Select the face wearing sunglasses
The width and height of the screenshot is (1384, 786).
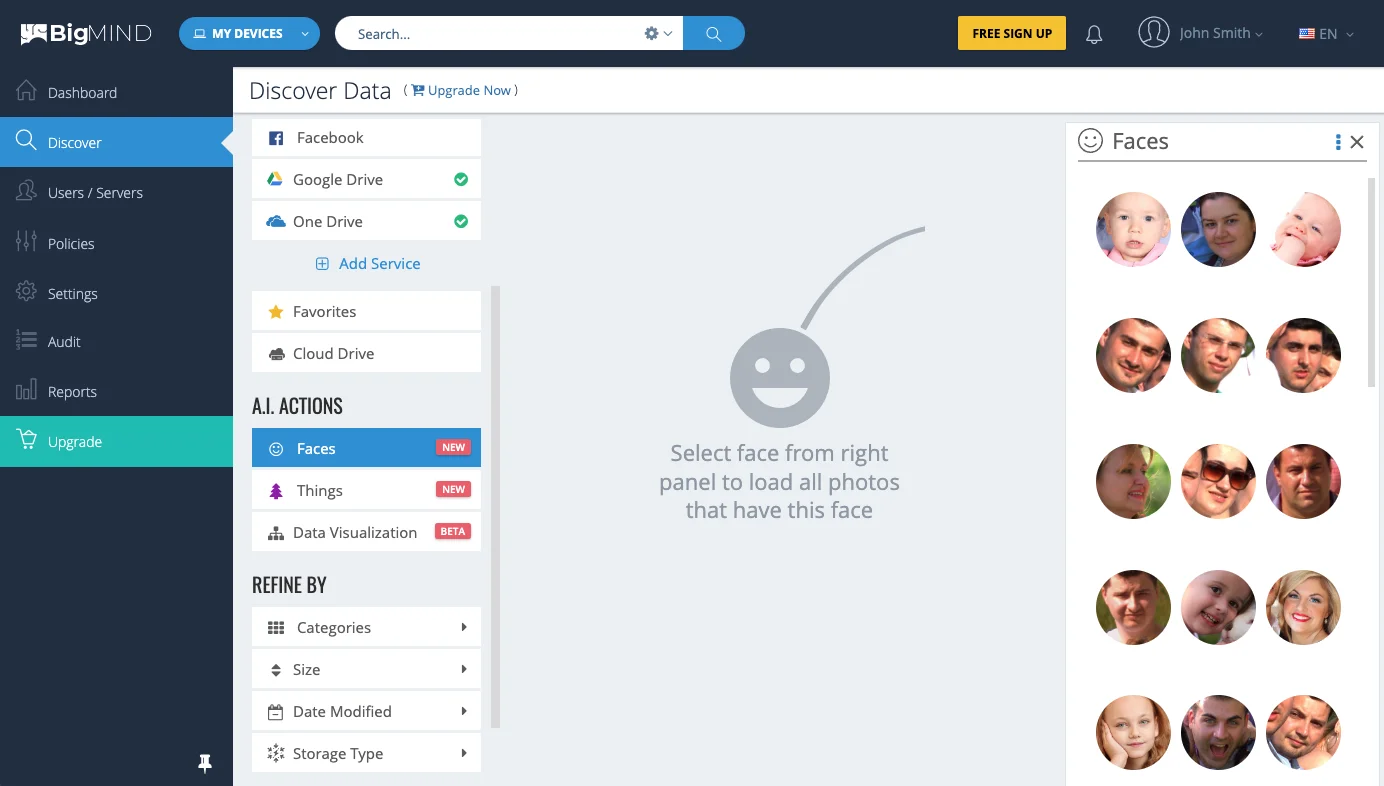(1218, 481)
